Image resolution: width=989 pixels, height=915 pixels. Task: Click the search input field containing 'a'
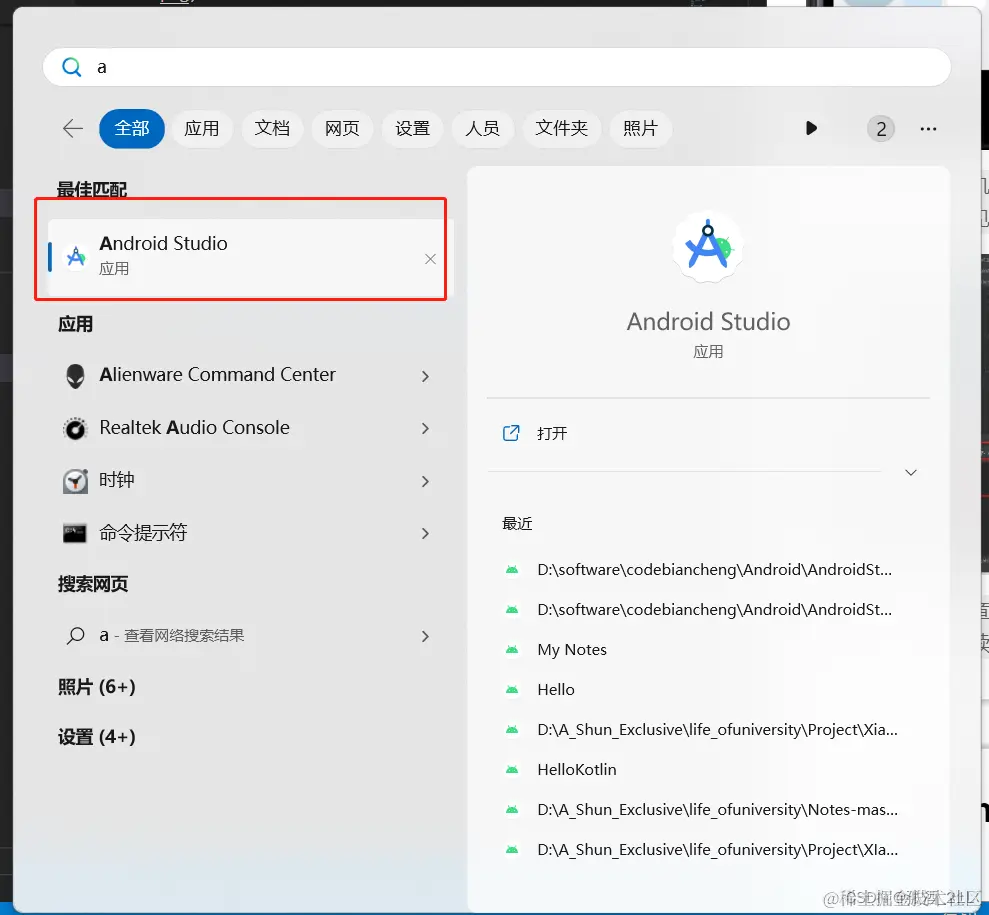pyautogui.click(x=496, y=67)
